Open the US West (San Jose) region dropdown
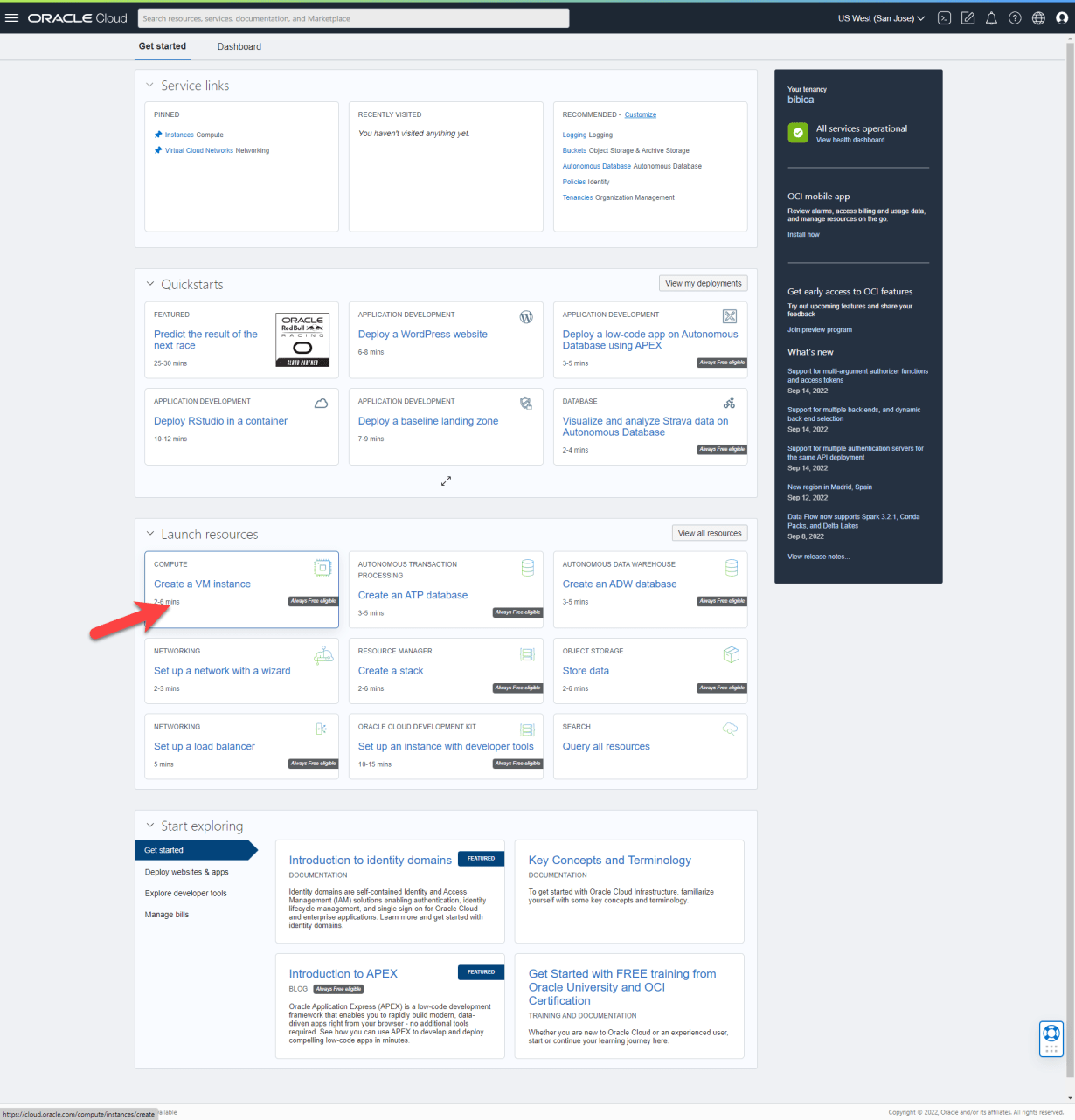This screenshot has height=1120, width=1075. [881, 18]
